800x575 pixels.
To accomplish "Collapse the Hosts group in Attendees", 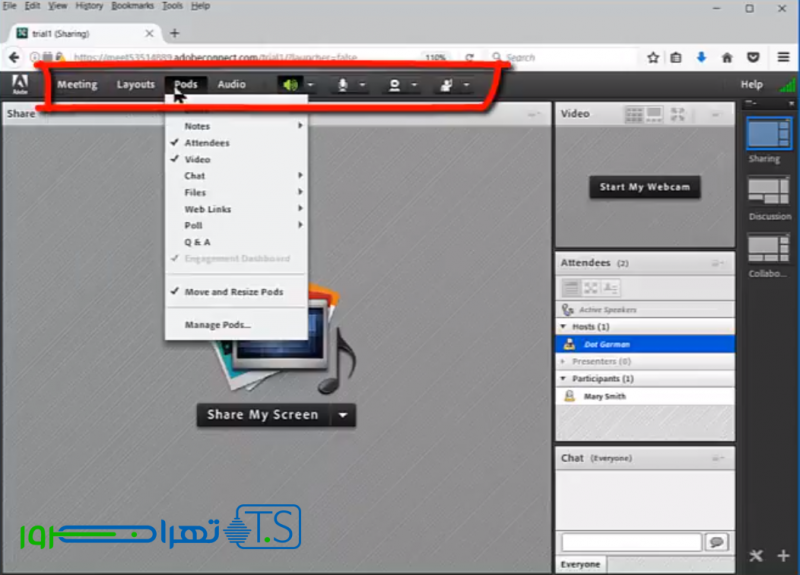I will [x=564, y=327].
